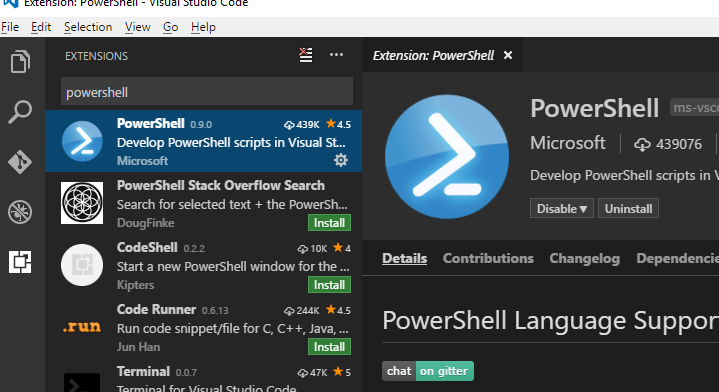Open the Source Control git icon
Screen dimensions: 719x392
click(x=20, y=162)
